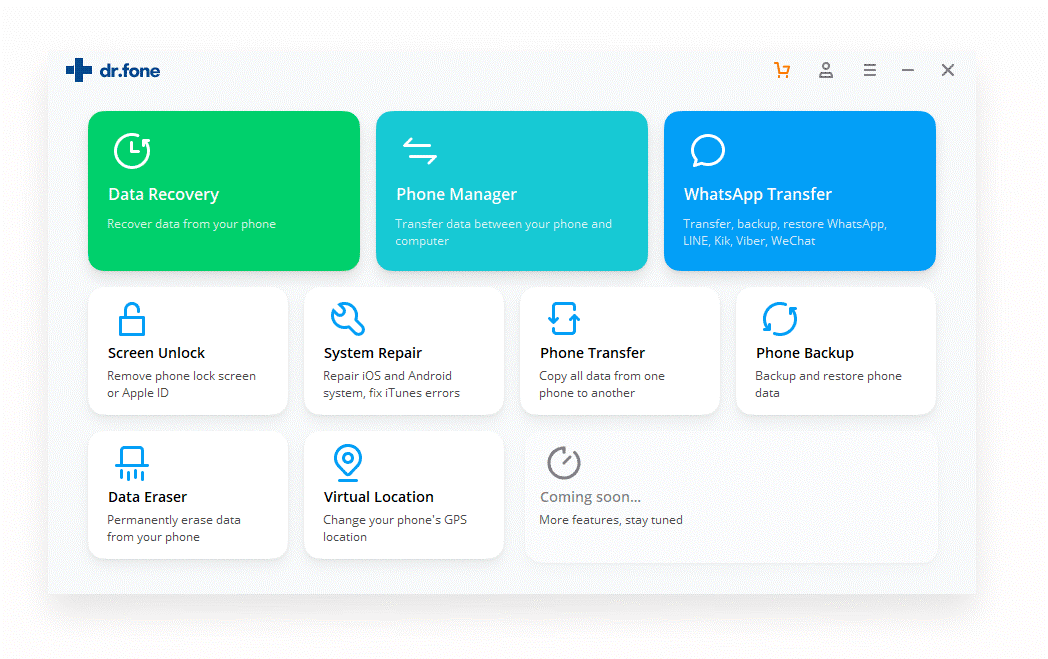Image resolution: width=1048 pixels, height=659 pixels.
Task: Click the Phone Backup refresh icon
Action: pyautogui.click(x=780, y=319)
